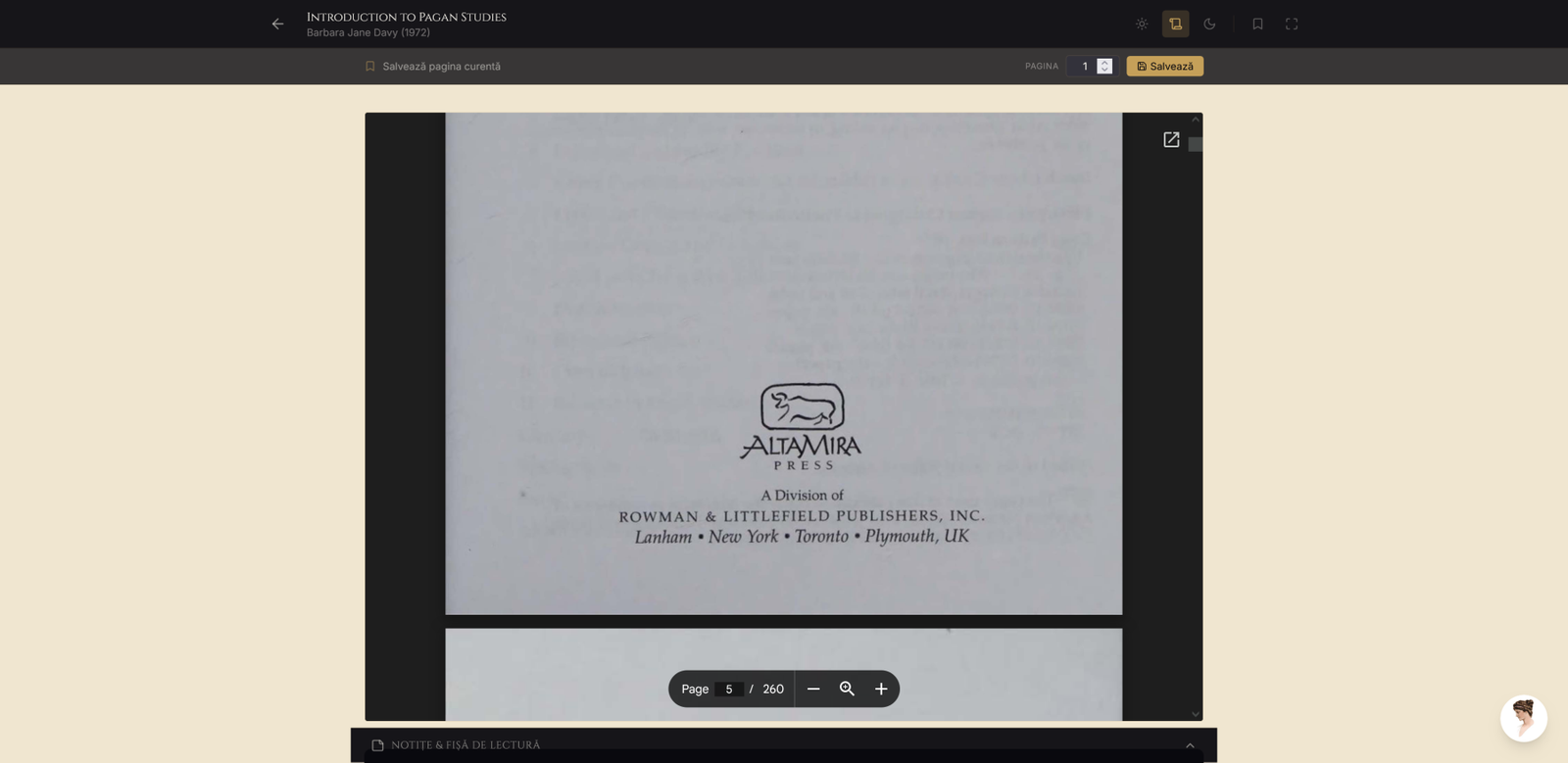Click the PDF page number field showing 5
The width and height of the screenshot is (1568, 763).
point(729,690)
